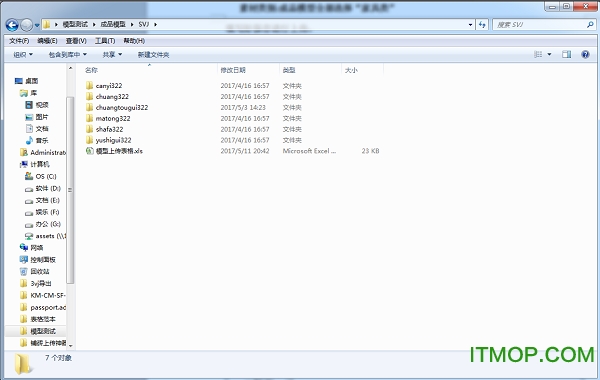Open the 文档 (E:) drive
This screenshot has width=600, height=380.
point(48,200)
